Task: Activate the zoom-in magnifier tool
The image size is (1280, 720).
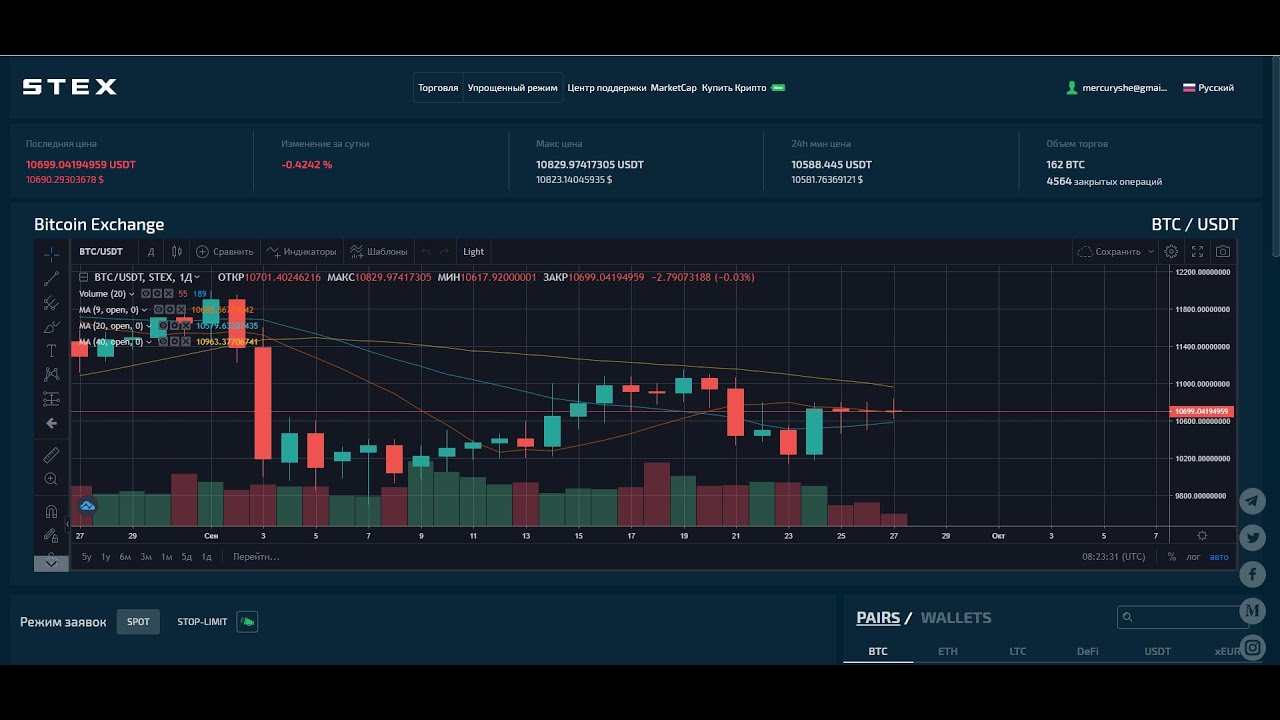Action: pos(51,479)
